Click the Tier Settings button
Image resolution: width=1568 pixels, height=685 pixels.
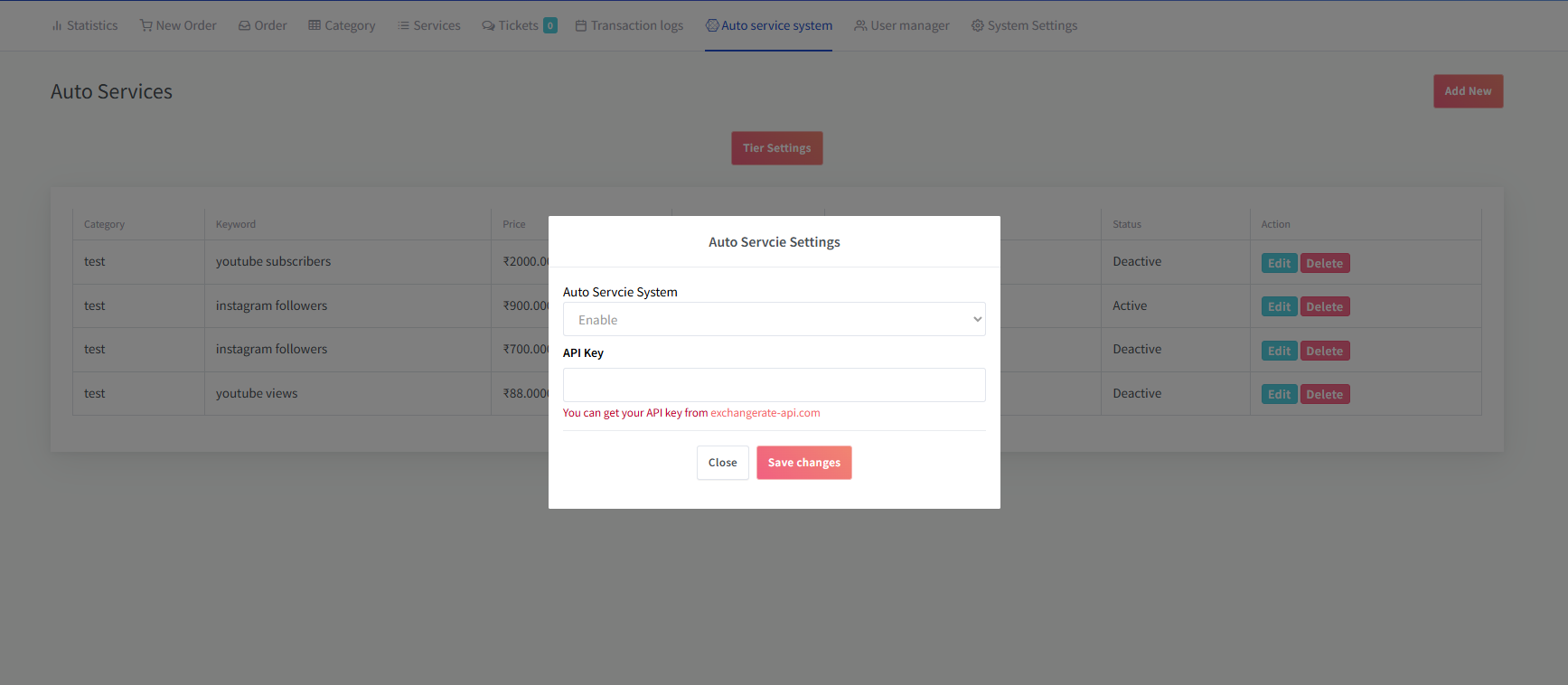(x=776, y=148)
